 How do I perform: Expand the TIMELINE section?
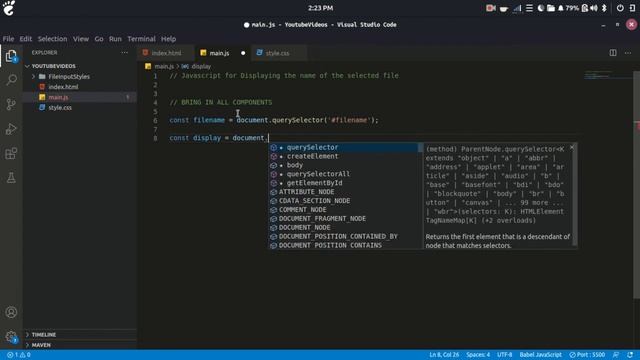[x=44, y=335]
